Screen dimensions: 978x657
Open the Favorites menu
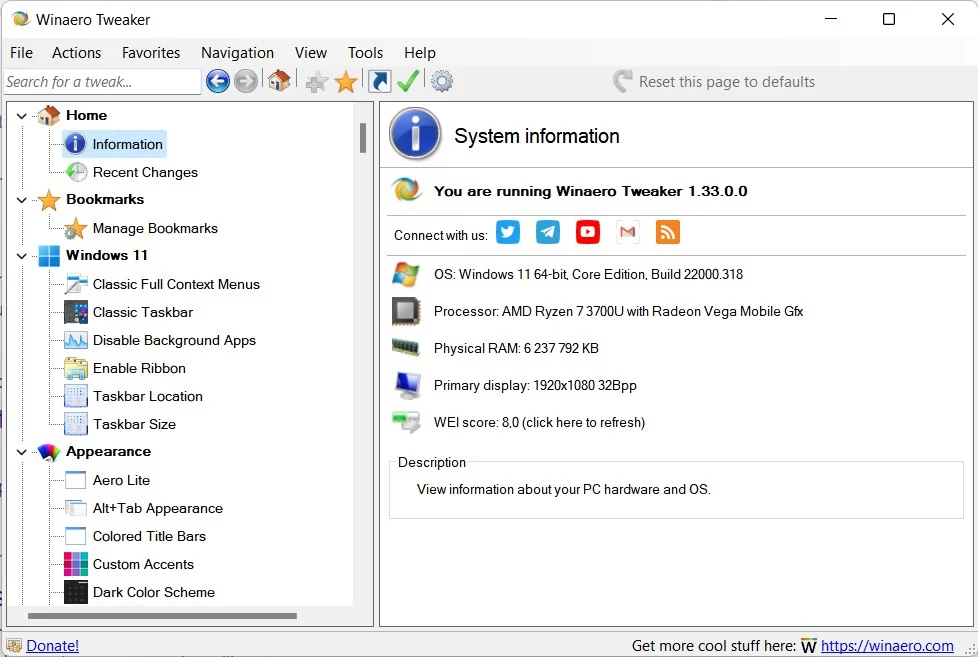150,53
